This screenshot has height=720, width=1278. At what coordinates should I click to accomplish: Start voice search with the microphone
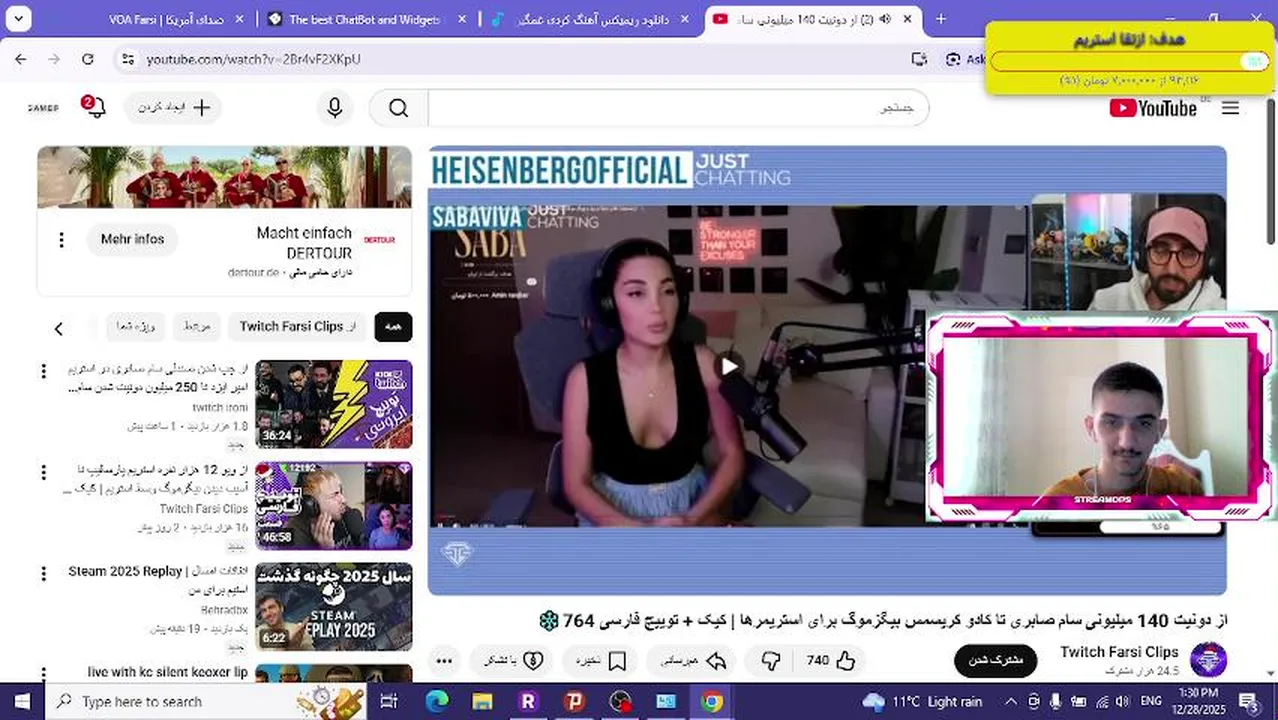point(335,107)
